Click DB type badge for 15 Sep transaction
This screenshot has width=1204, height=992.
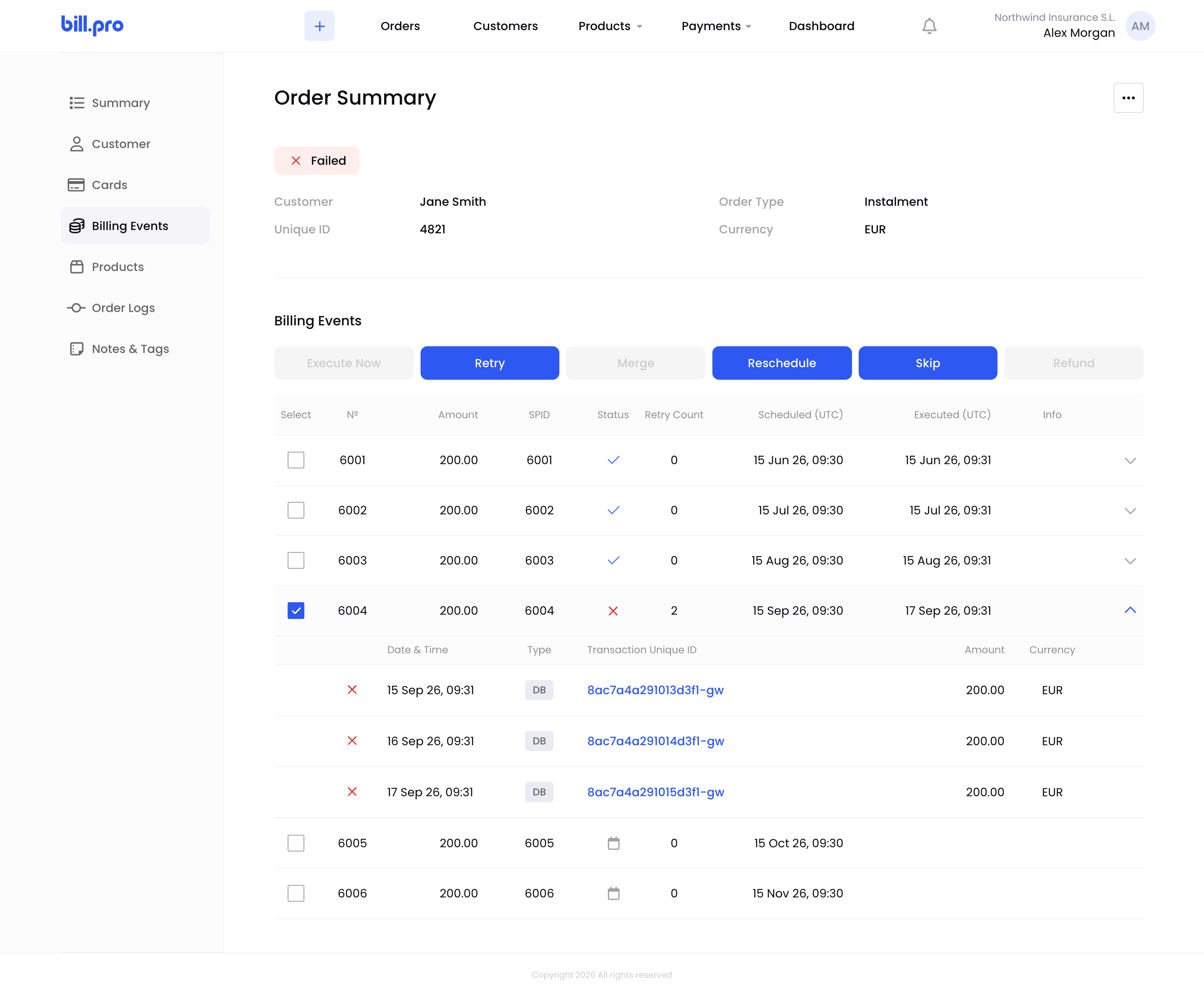538,690
